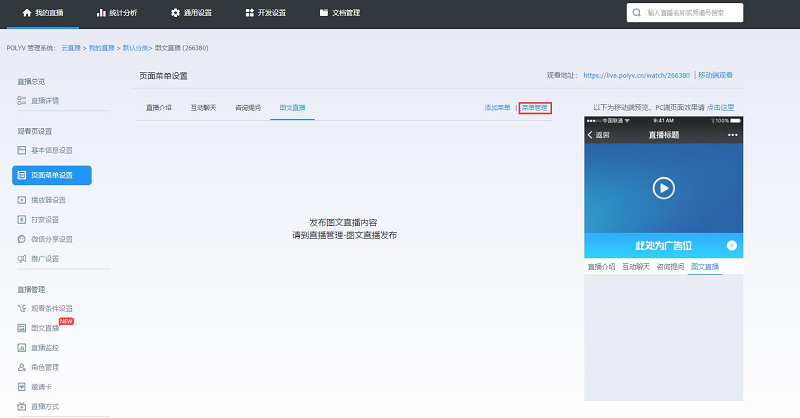Switch to the 互动聊天 tab
800x418 pixels.
click(x=203, y=107)
